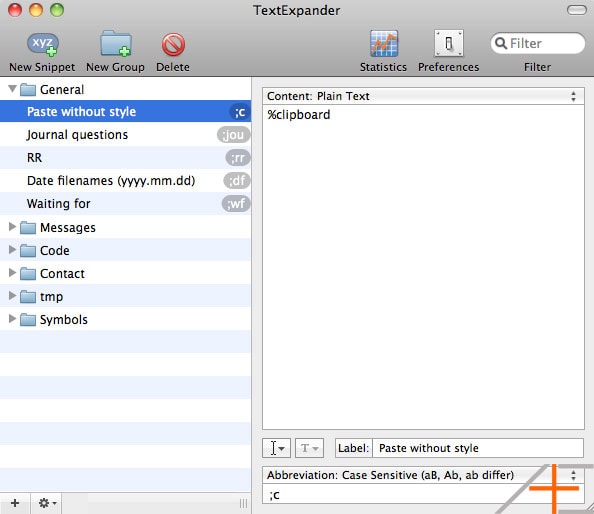Viewport: 594px width, 514px height.
Task: Open Preferences switch icon
Action: pyautogui.click(x=449, y=43)
